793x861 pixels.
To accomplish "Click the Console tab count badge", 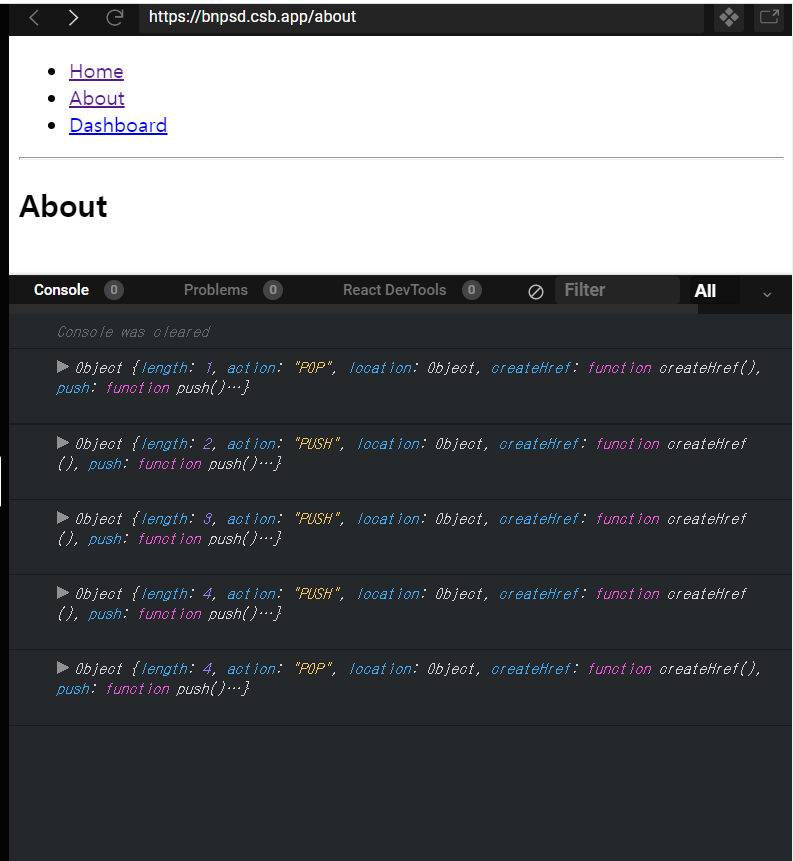I will tap(114, 290).
